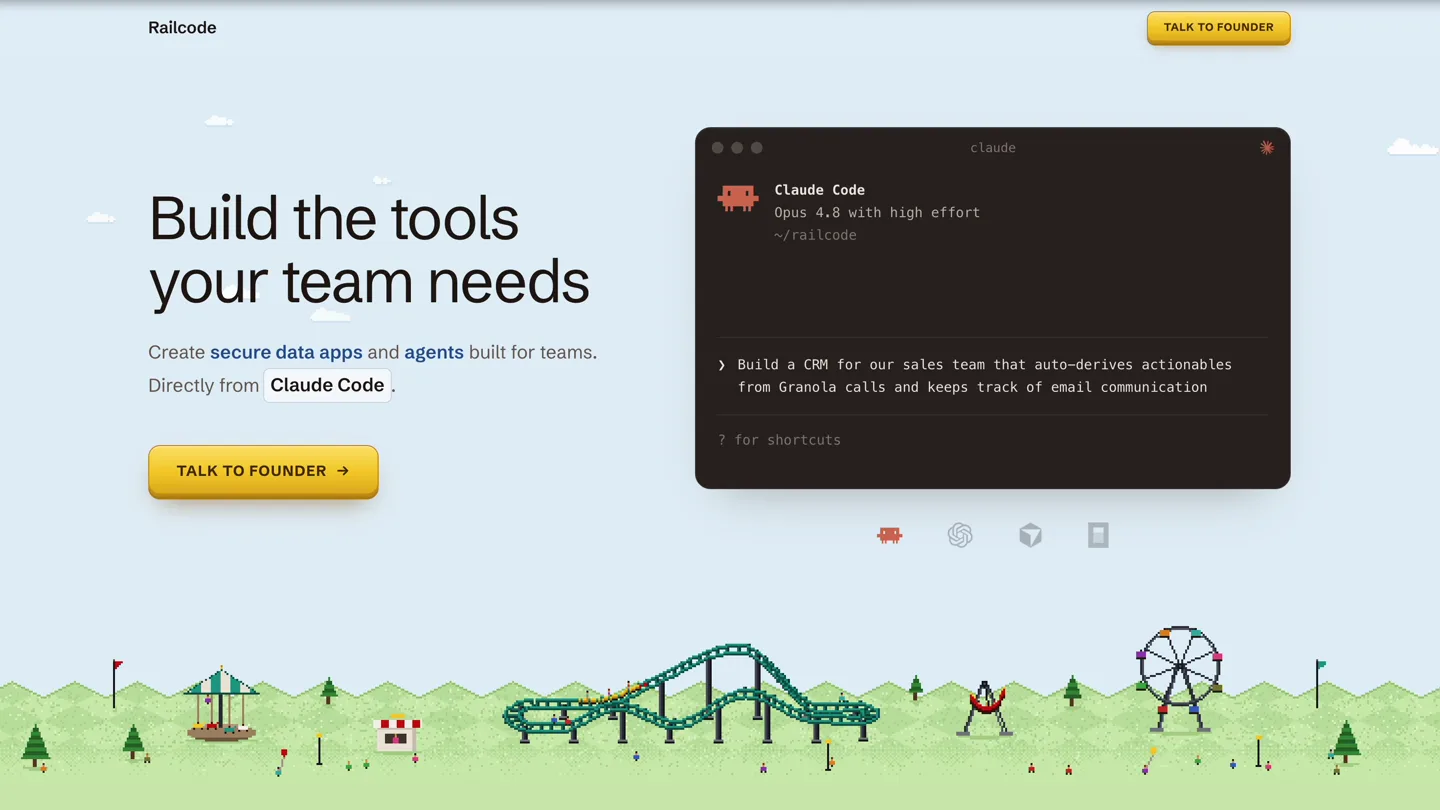Click the 'Claude Code' pill label
Viewport: 1440px width, 810px height.
point(327,385)
